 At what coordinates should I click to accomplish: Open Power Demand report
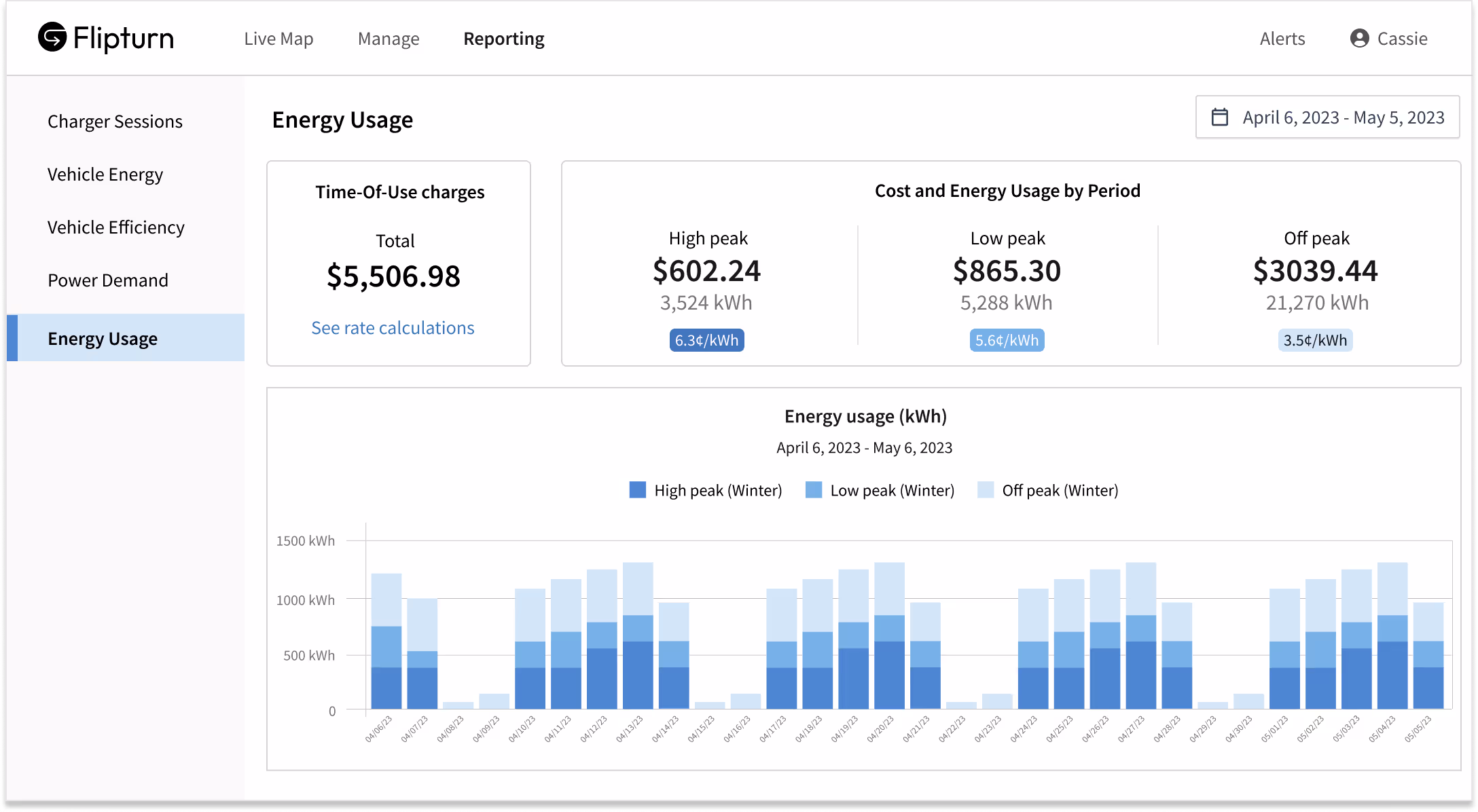108,280
